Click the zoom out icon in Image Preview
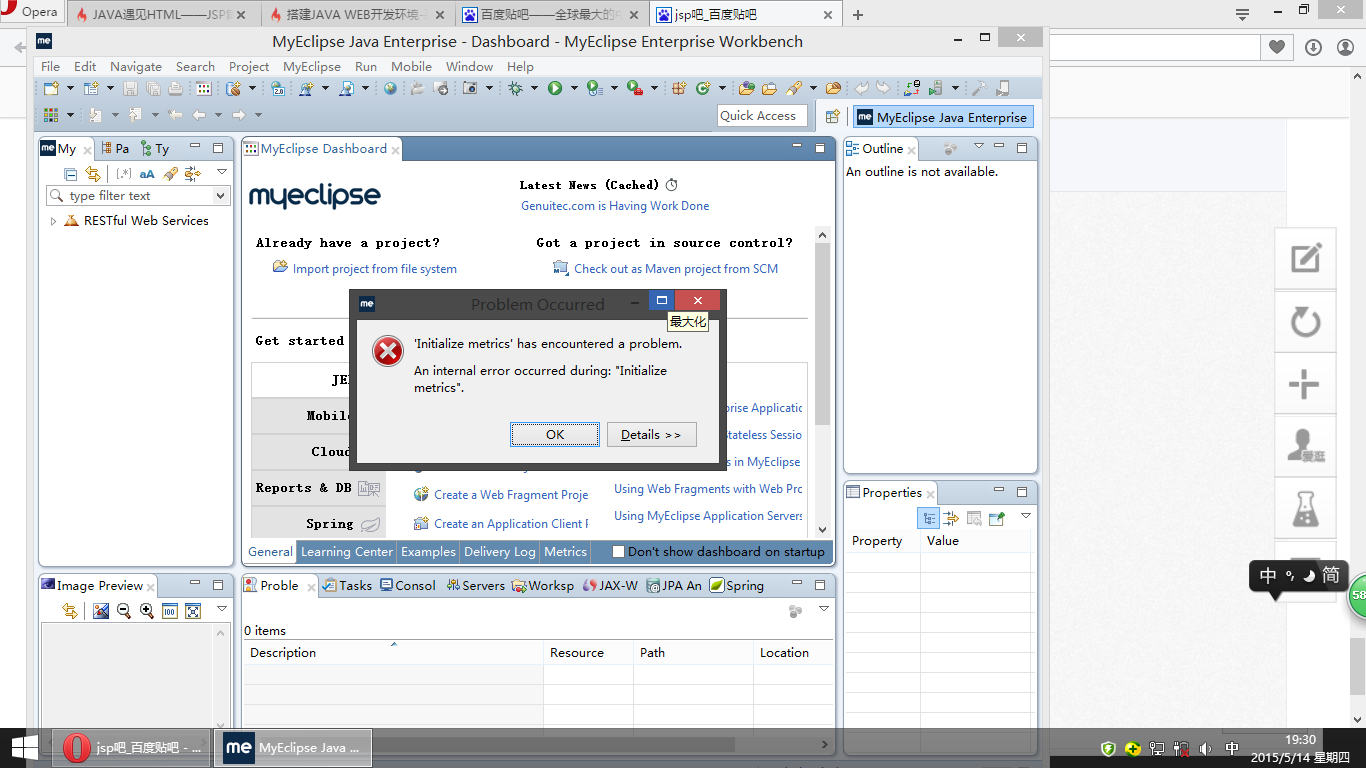 click(x=124, y=611)
